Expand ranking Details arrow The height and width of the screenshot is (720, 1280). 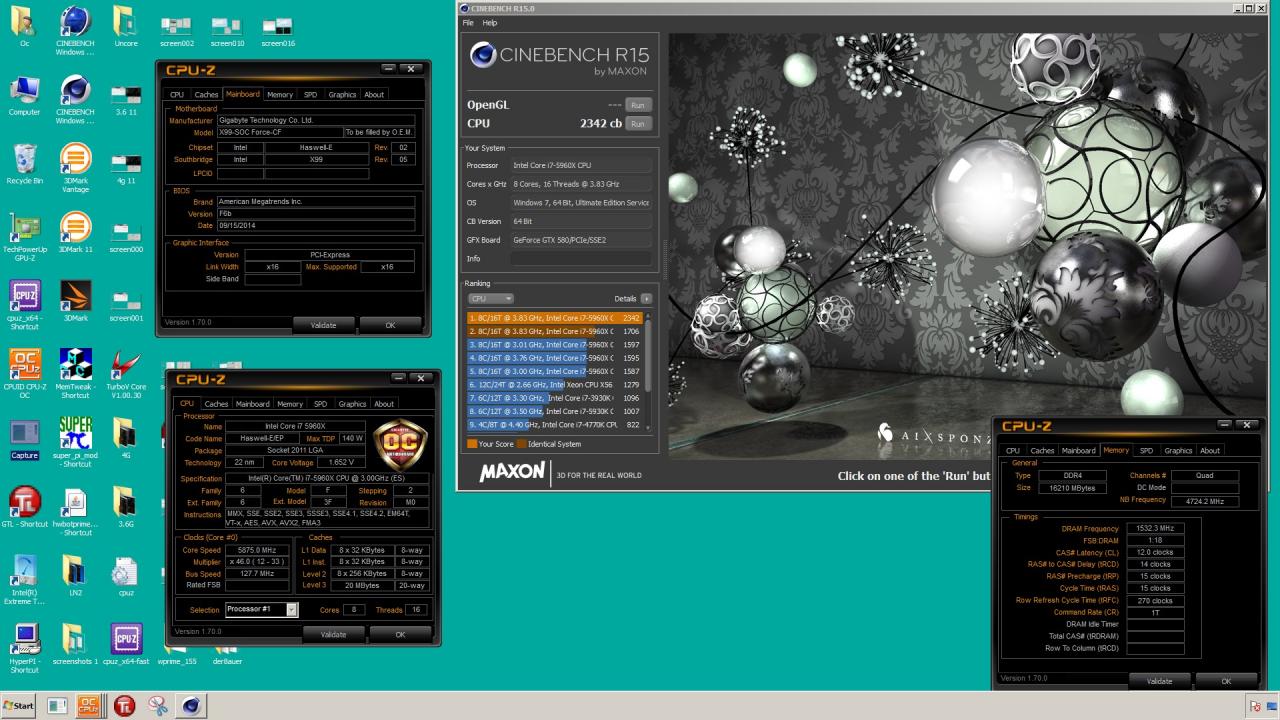[646, 298]
